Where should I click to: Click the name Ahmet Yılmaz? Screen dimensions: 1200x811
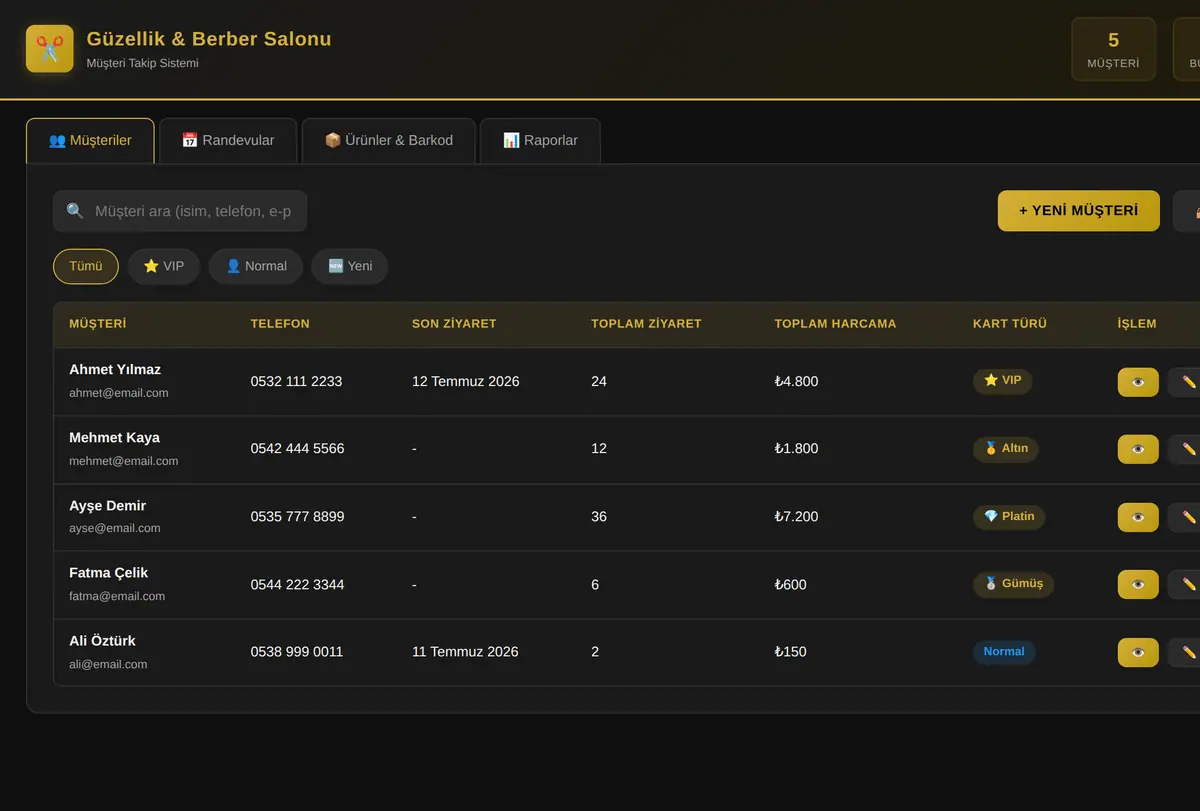point(115,370)
